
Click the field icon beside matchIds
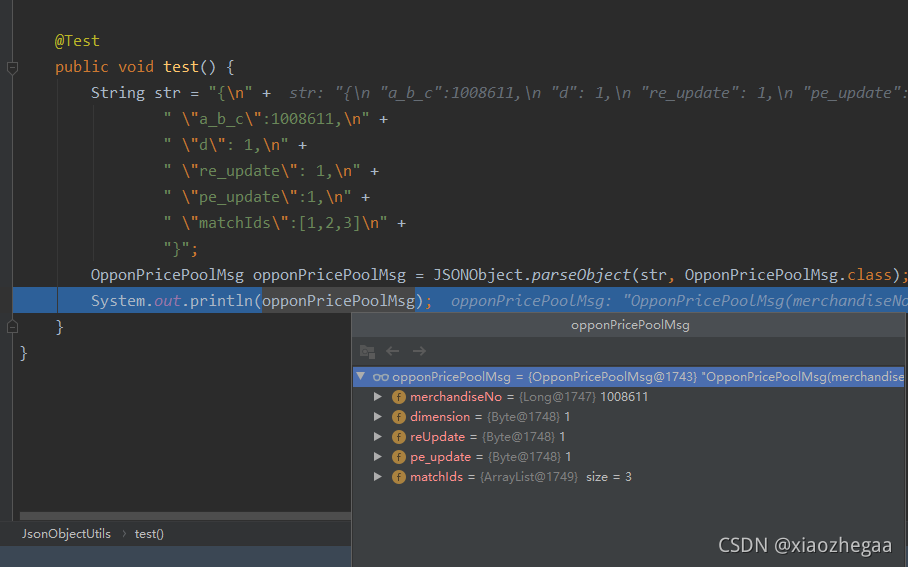click(x=398, y=477)
